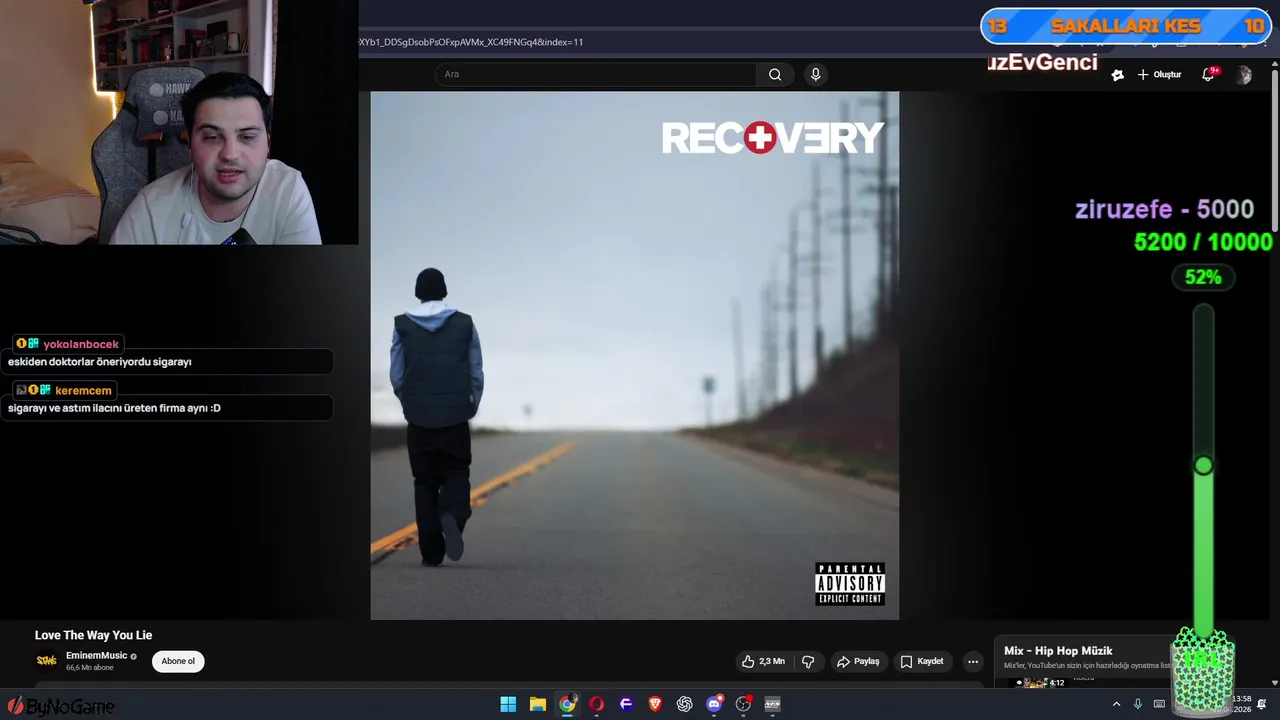This screenshot has height=720, width=1280.
Task: Open the YouTube account avatar menu
Action: [x=1243, y=75]
